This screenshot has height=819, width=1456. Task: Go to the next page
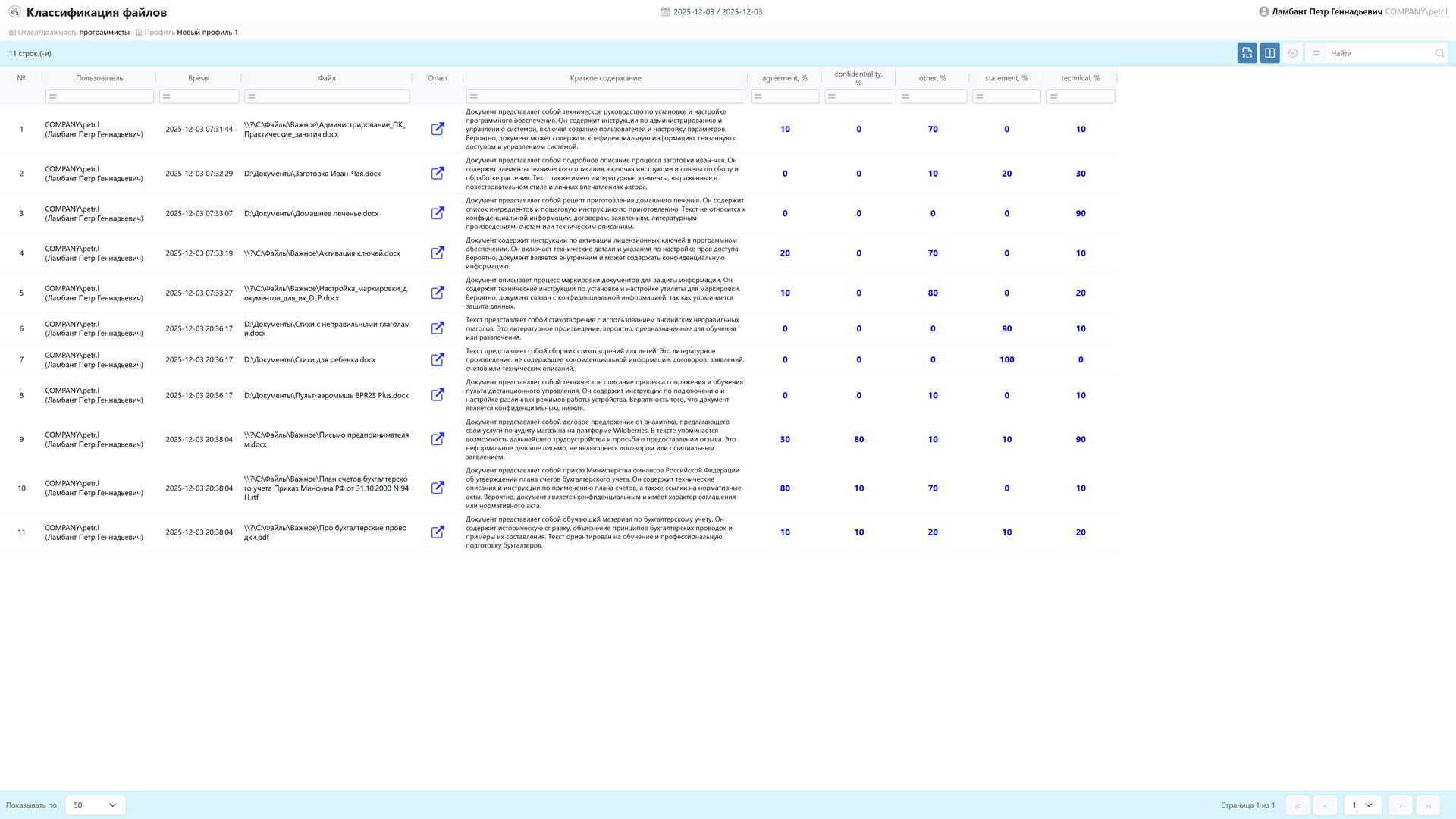tap(1400, 805)
